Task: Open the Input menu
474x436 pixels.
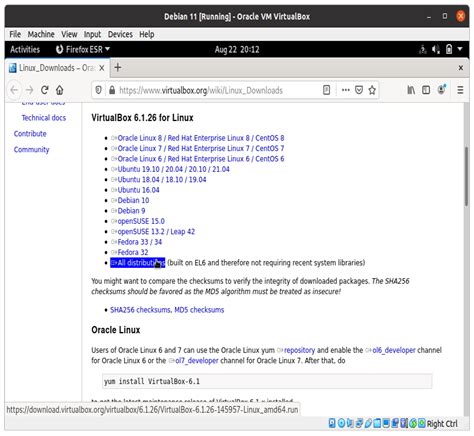Action: pyautogui.click(x=92, y=34)
